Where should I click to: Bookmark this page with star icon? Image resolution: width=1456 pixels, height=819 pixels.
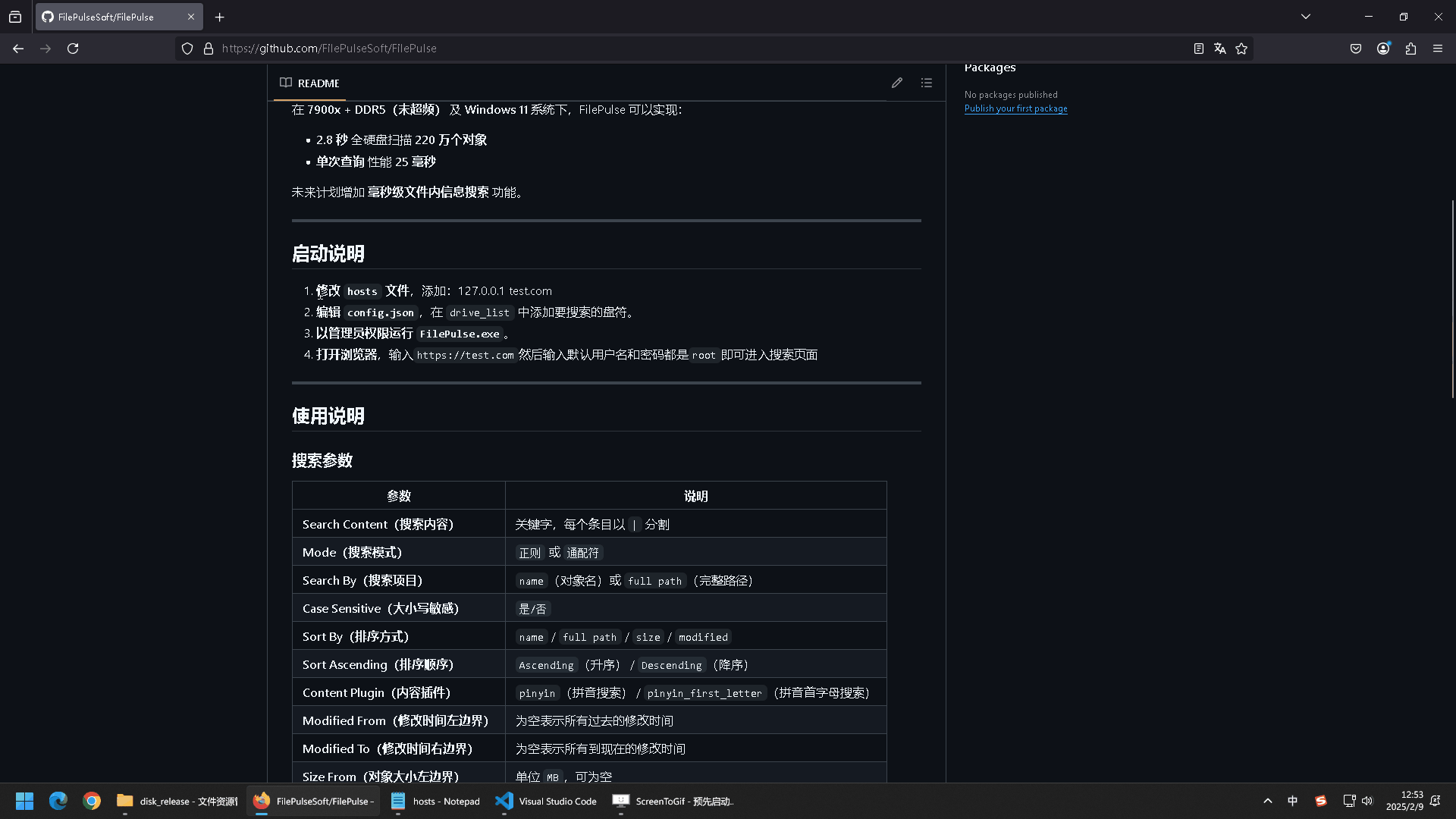point(1241,49)
